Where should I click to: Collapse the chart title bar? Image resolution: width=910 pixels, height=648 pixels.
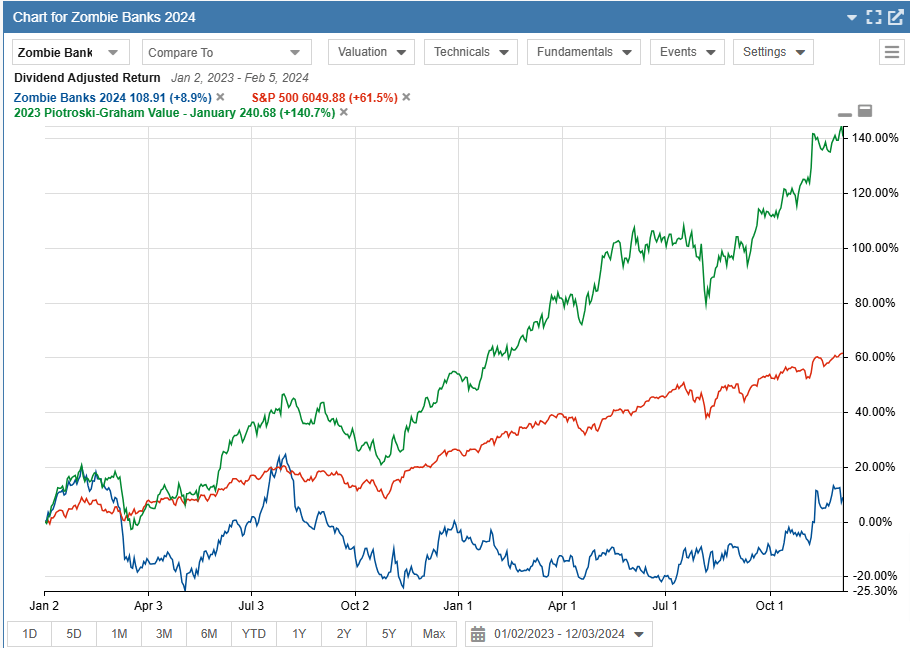[x=853, y=17]
